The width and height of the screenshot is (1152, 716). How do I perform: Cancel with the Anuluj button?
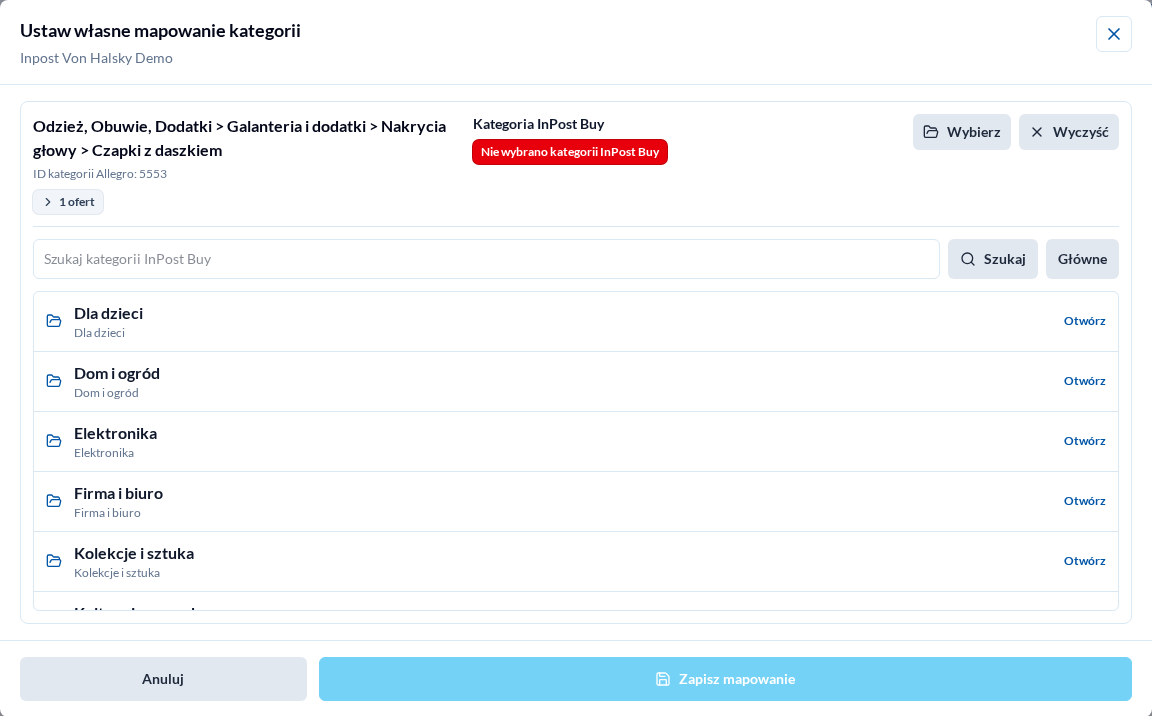163,679
